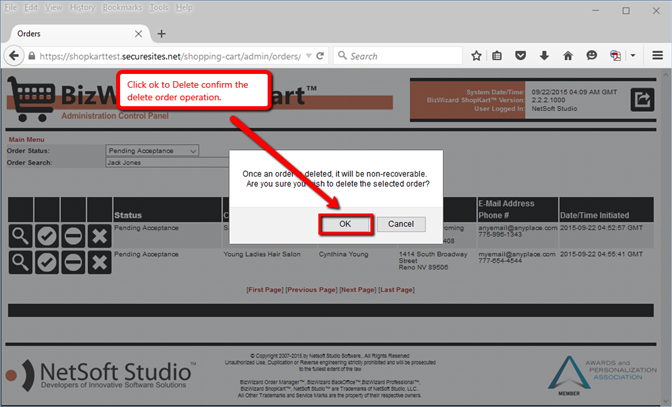Open the dropdown next to extension icon
Screen dimensions: 672x407
[x=633, y=56]
